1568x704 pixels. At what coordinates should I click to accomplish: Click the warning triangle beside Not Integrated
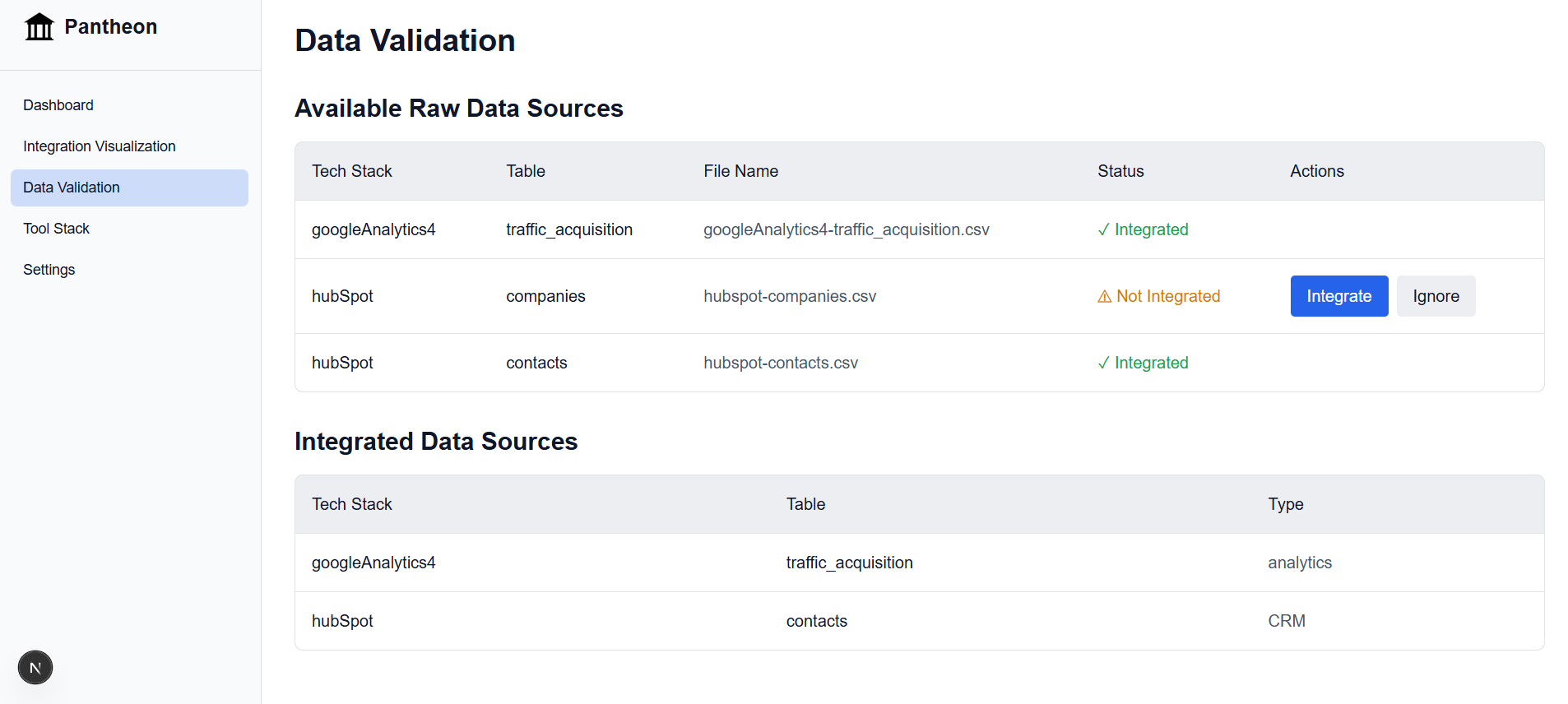(1104, 297)
